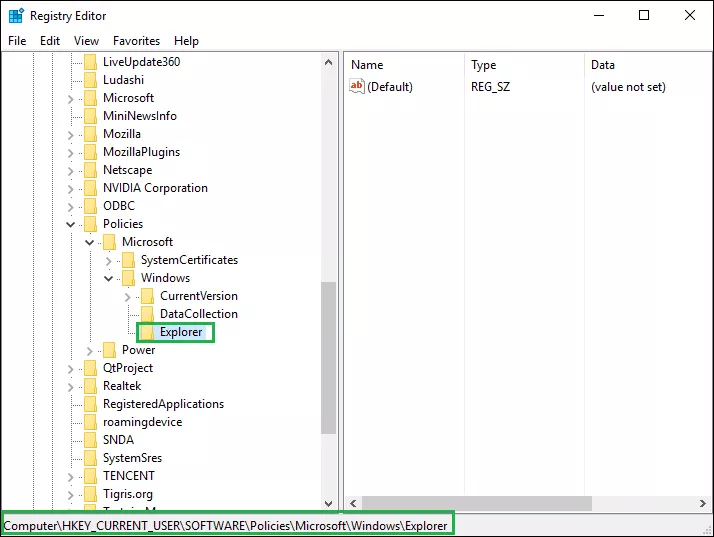Click the Ludashi folder icon
Screen dimensions: 714x537
point(91,80)
